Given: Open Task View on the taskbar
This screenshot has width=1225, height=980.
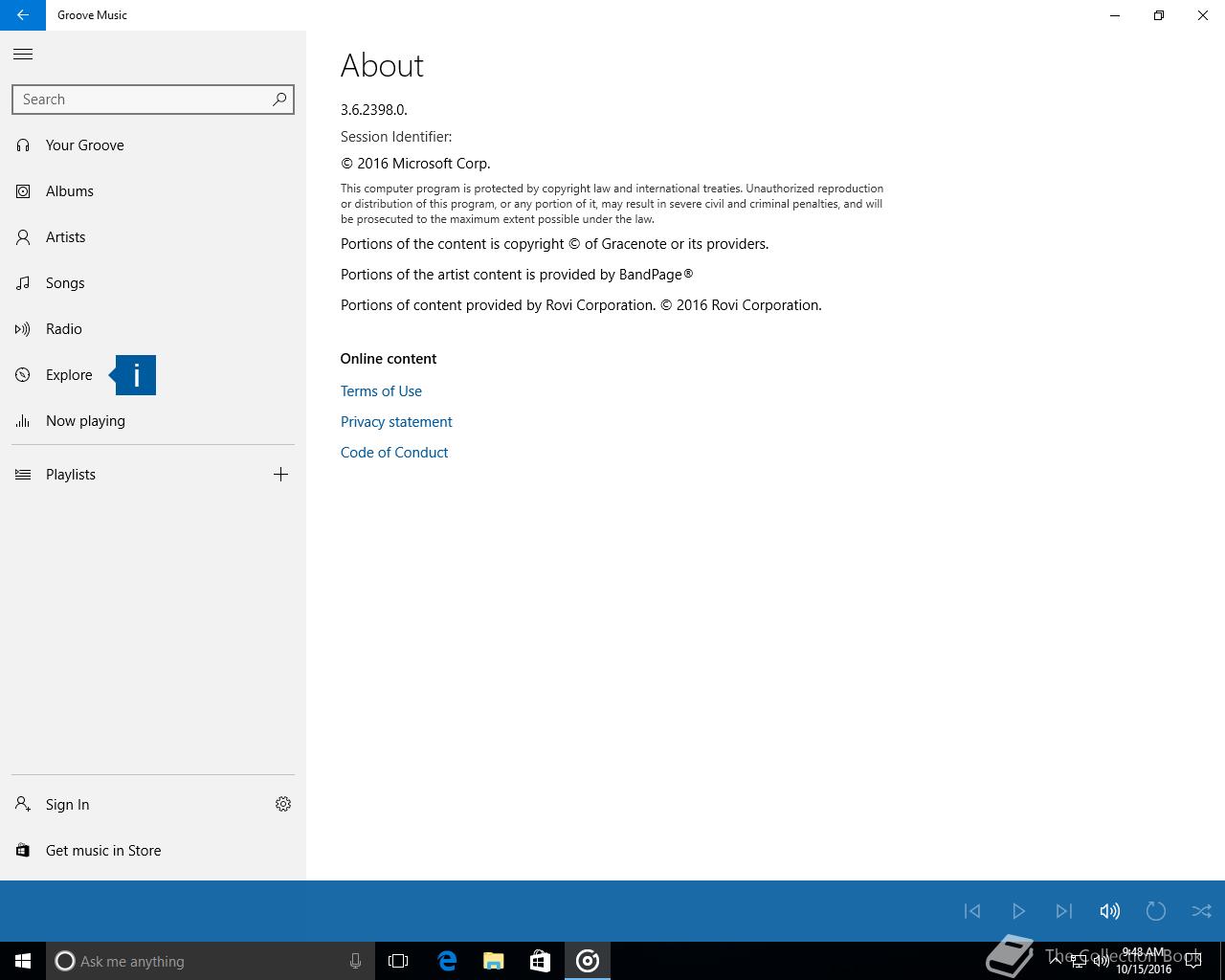Looking at the screenshot, I should tap(398, 961).
